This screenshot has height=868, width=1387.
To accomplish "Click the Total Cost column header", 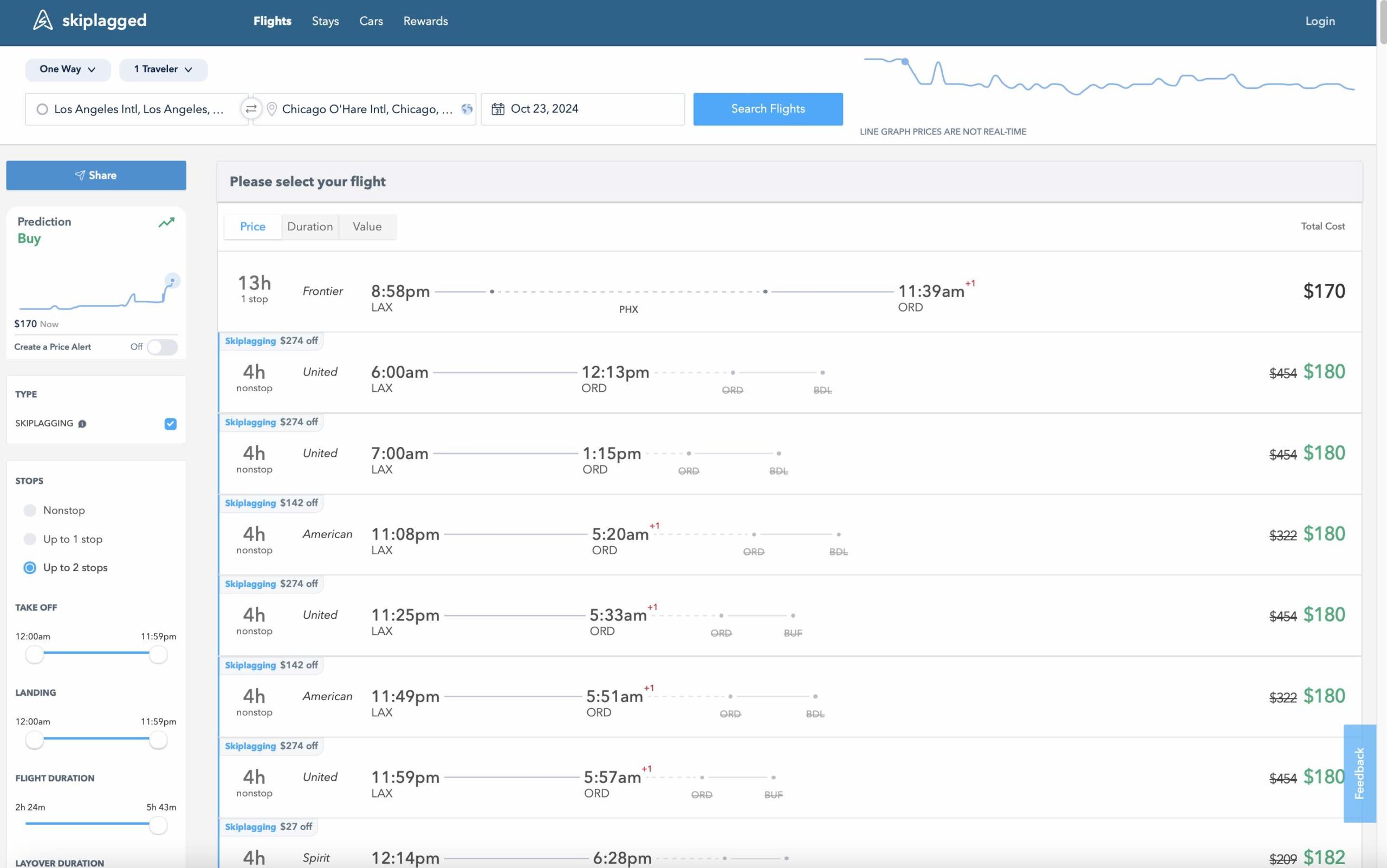I will click(x=1323, y=226).
